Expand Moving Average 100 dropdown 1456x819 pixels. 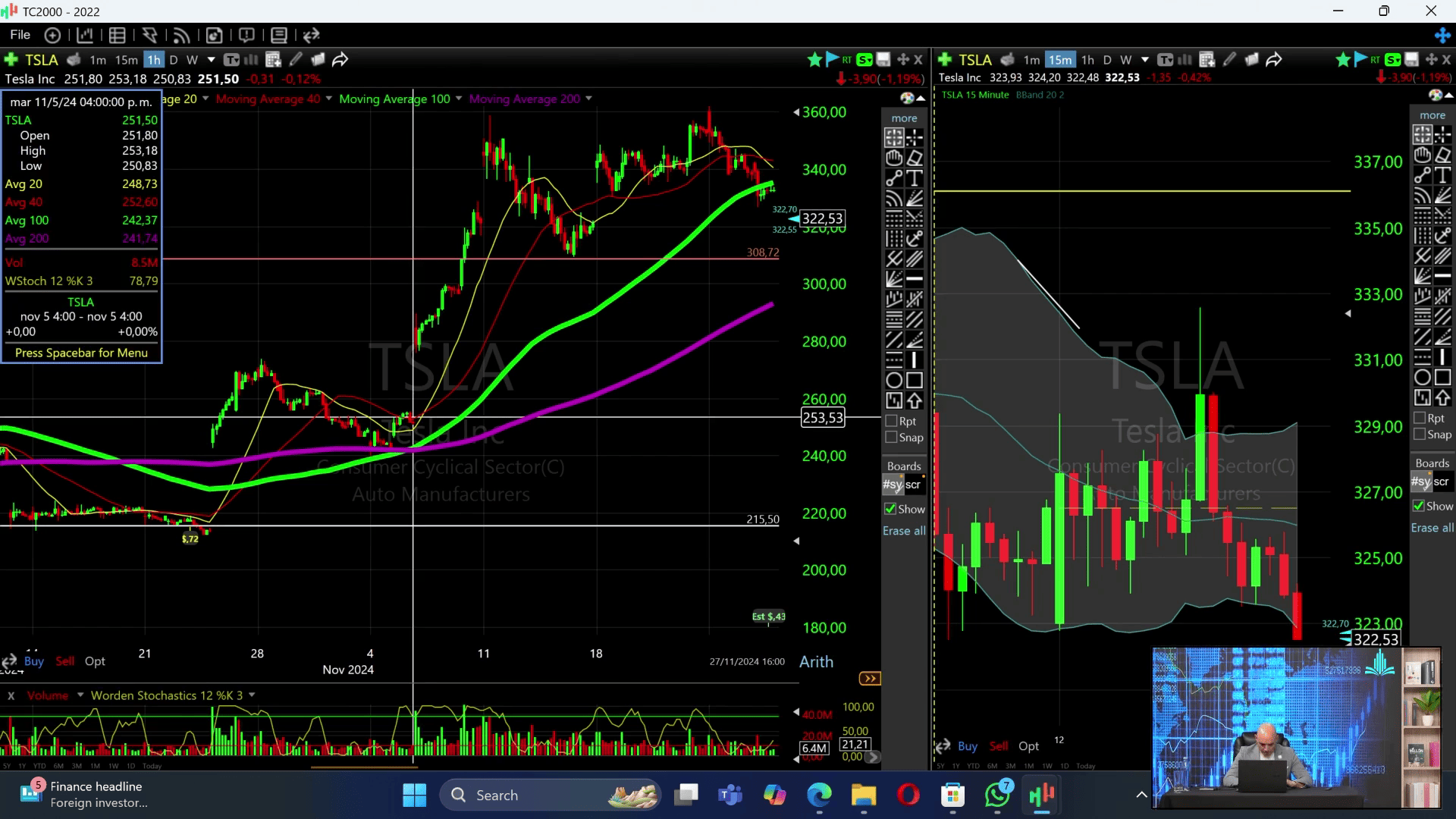459,99
